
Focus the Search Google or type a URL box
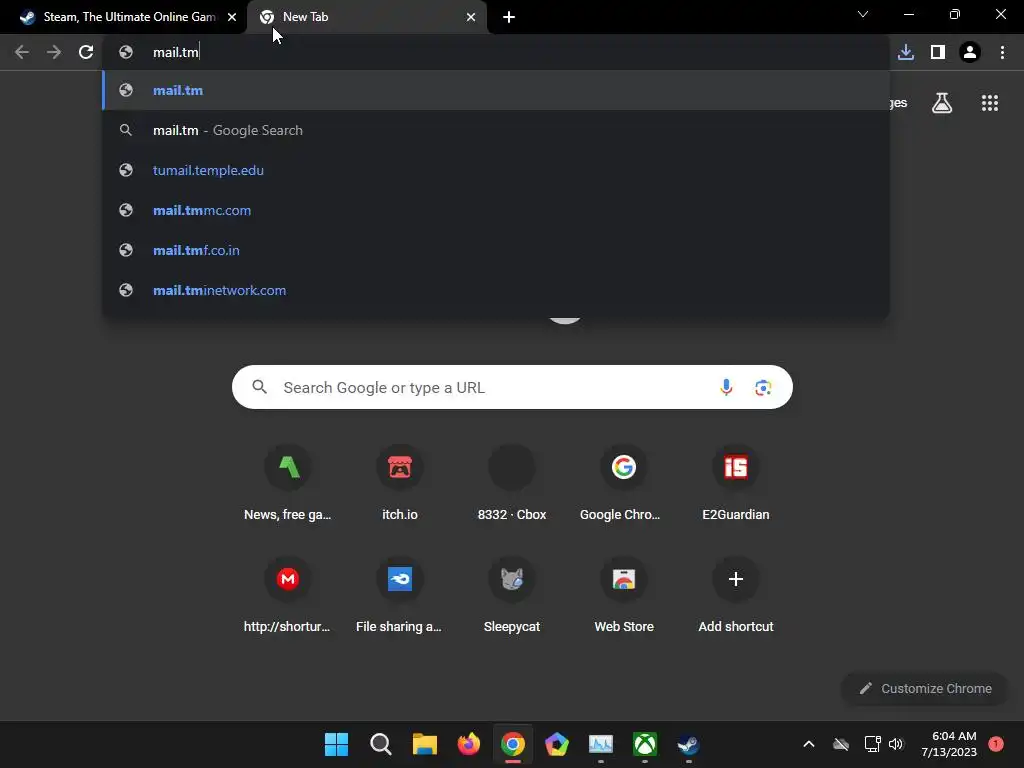(x=512, y=387)
